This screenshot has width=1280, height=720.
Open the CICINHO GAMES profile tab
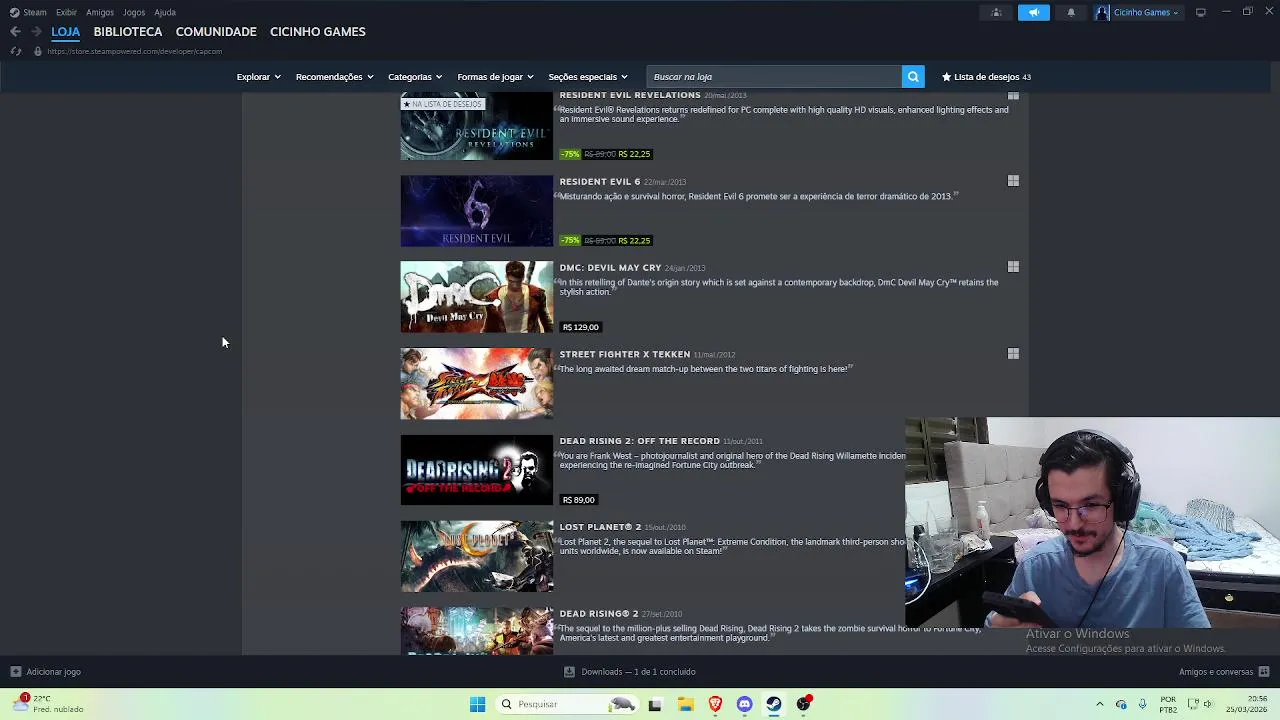(318, 32)
